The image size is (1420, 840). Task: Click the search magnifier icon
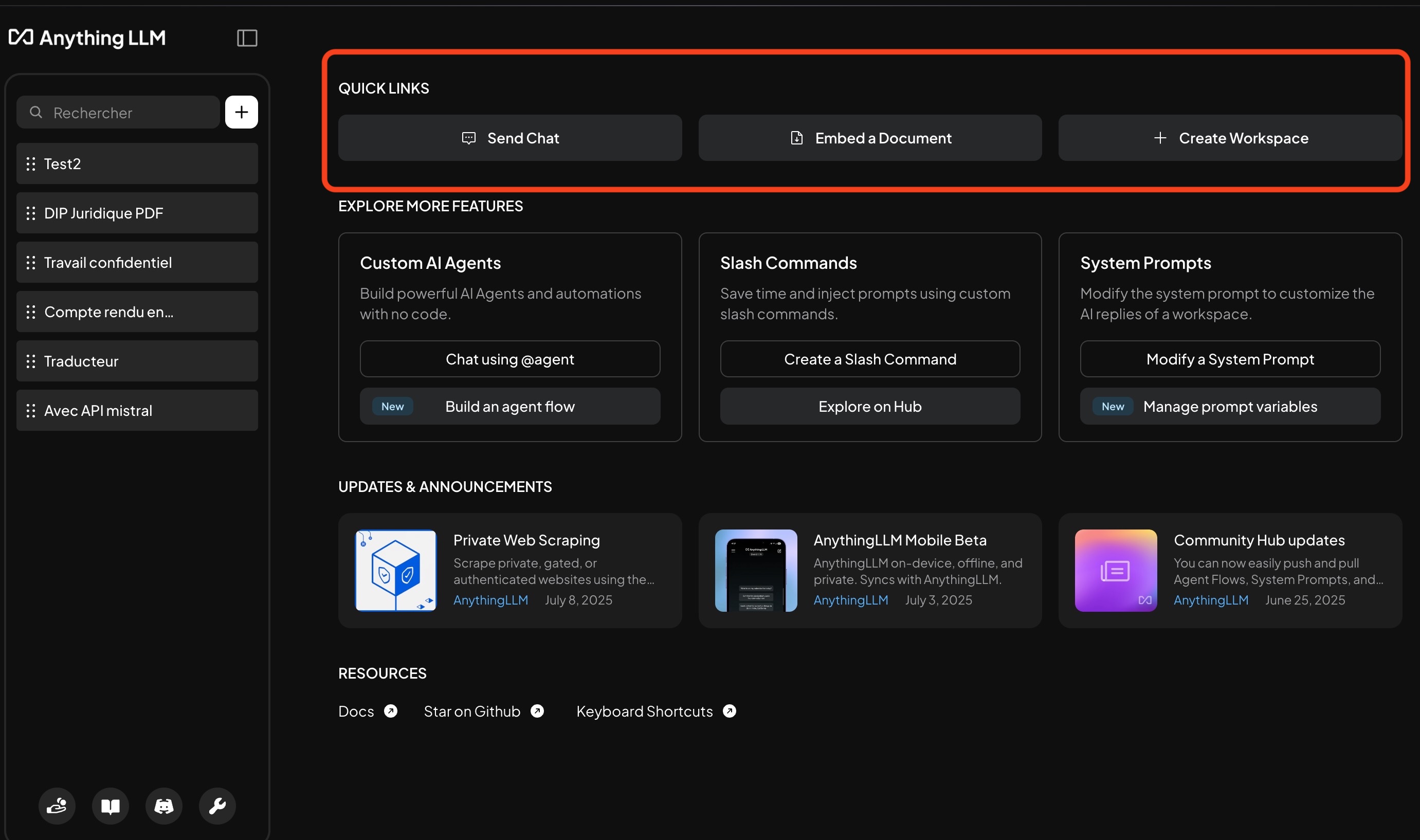pos(35,112)
